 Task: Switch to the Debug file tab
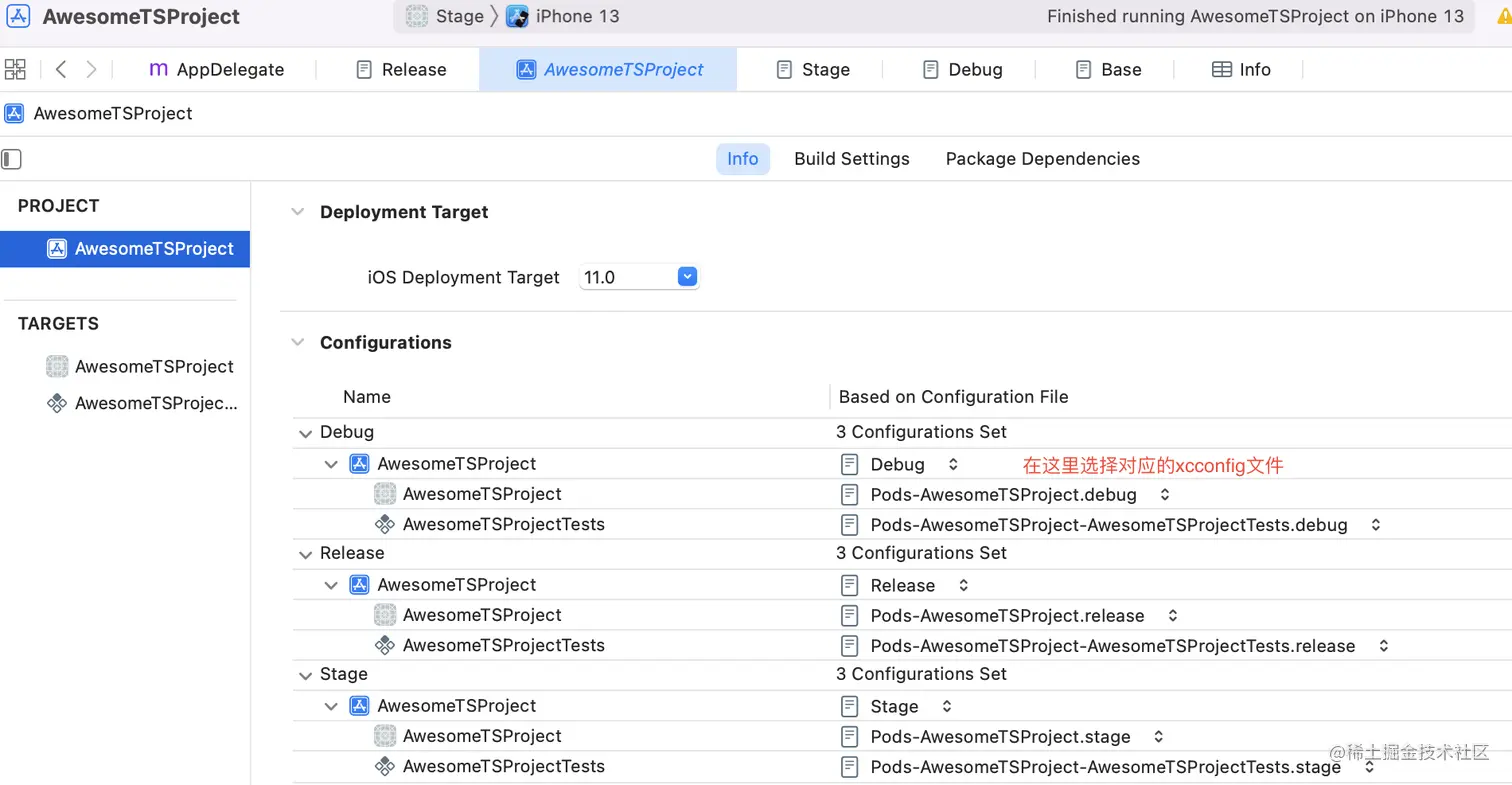961,69
